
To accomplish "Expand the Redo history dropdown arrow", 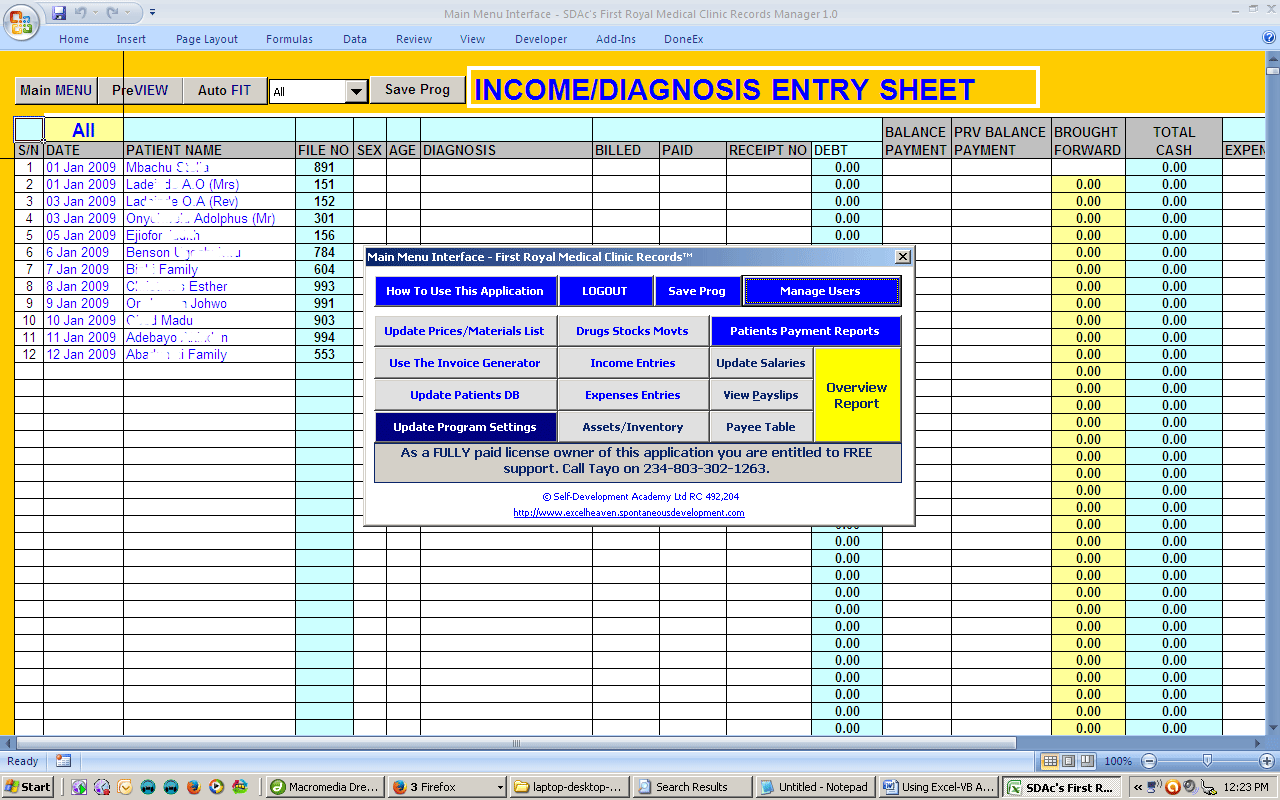I will coord(128,13).
